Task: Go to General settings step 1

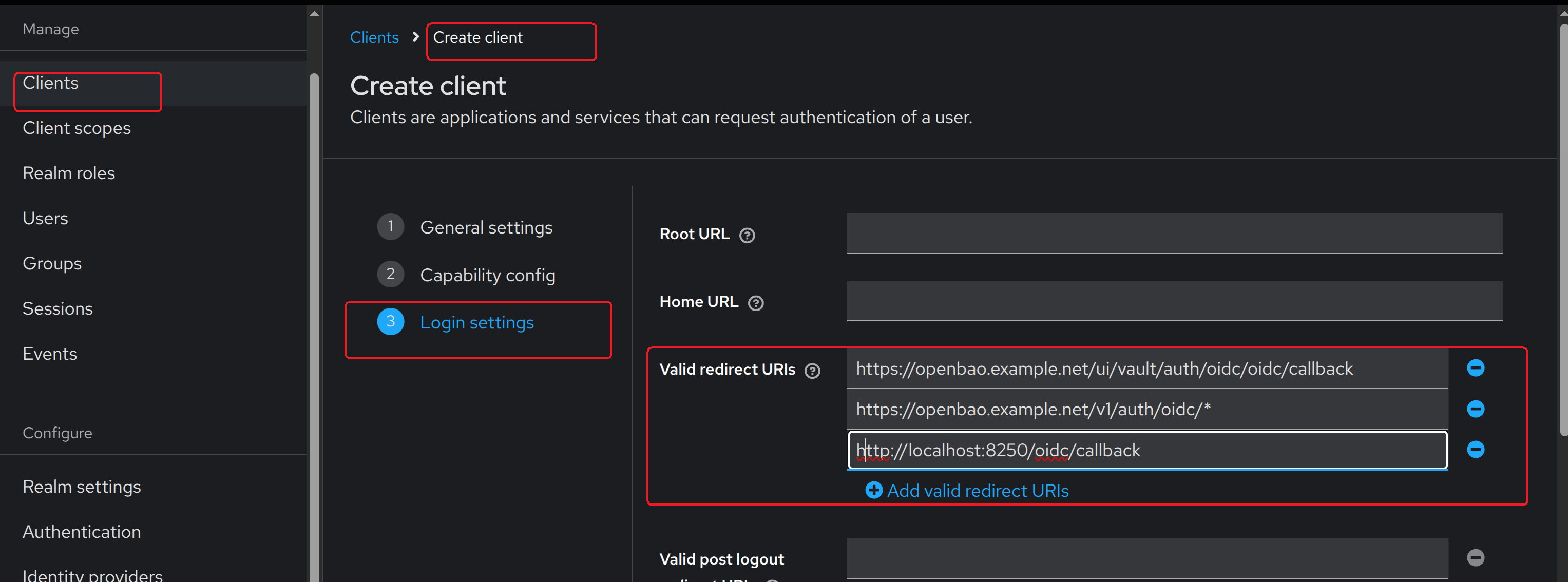Action: 486,227
